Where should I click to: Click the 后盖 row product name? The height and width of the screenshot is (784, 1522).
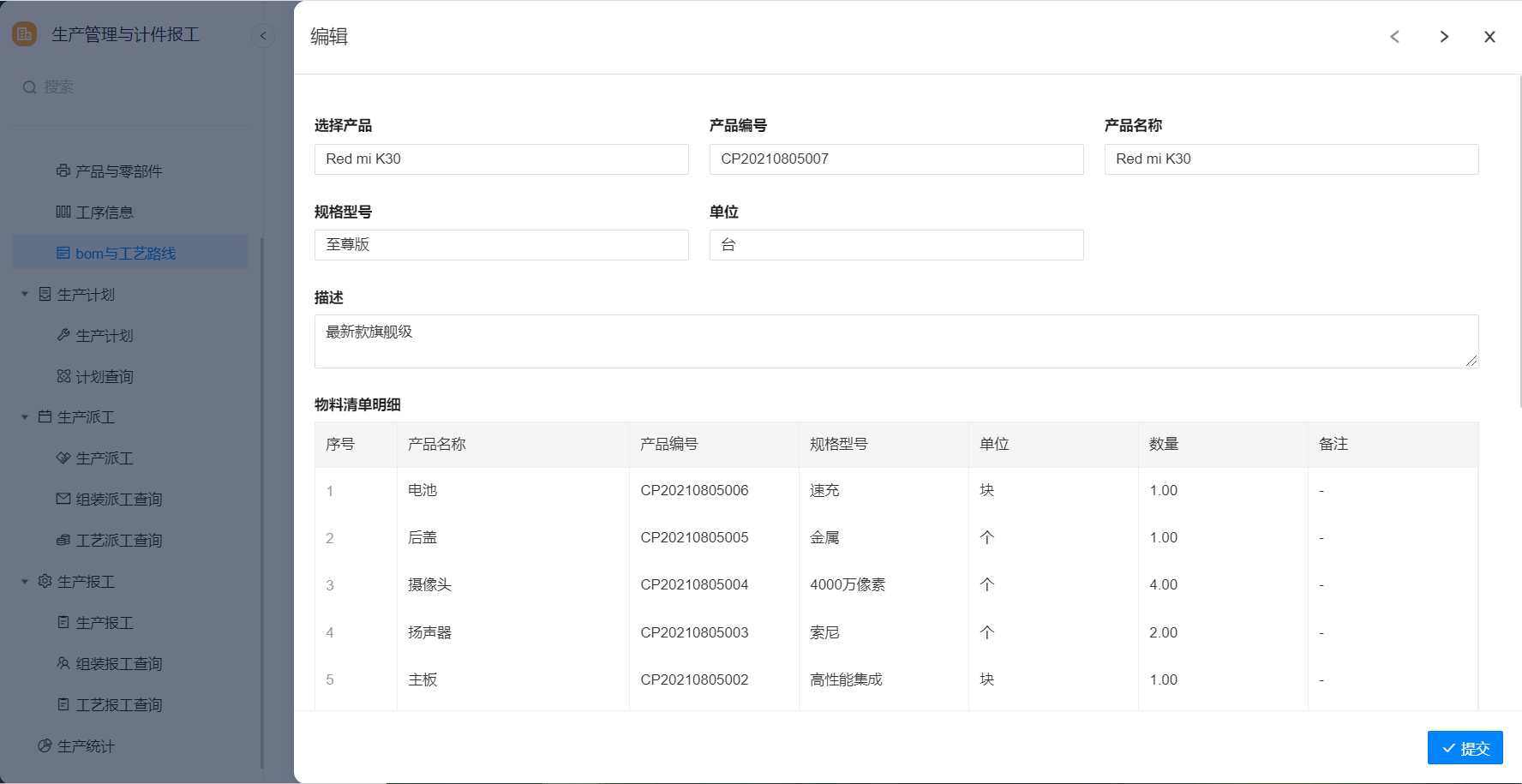[422, 537]
